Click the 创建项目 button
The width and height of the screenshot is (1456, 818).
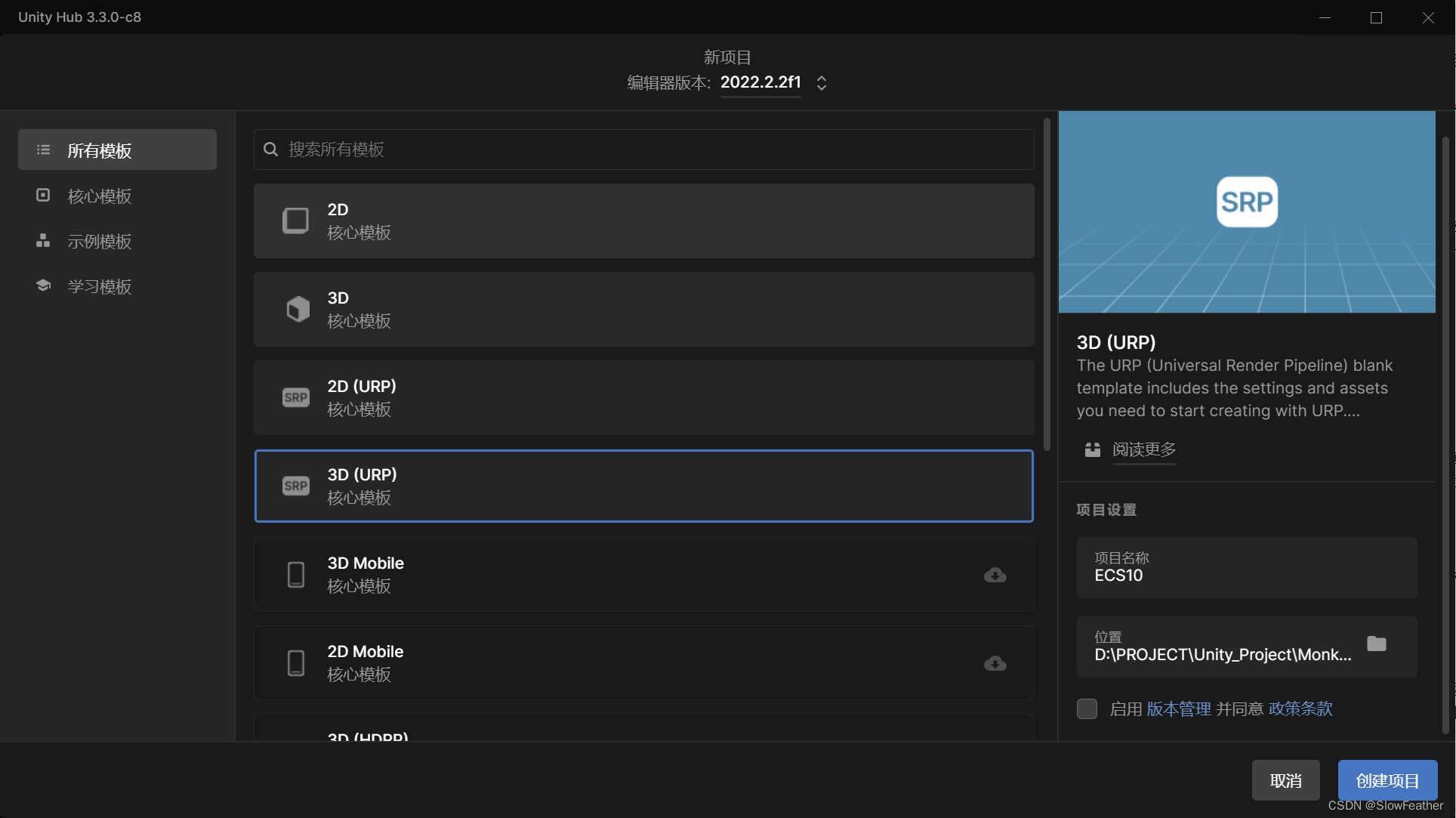coord(1387,780)
